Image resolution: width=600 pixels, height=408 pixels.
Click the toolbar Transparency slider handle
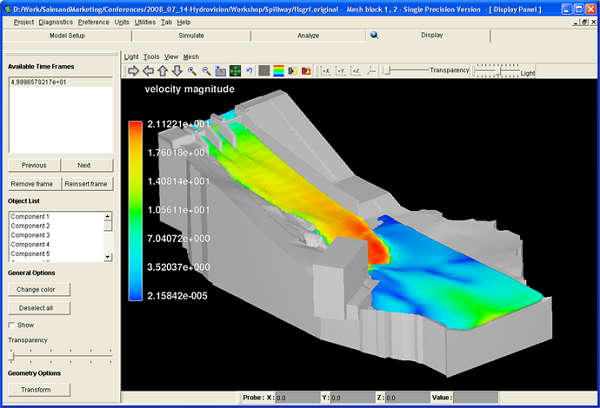tap(387, 70)
